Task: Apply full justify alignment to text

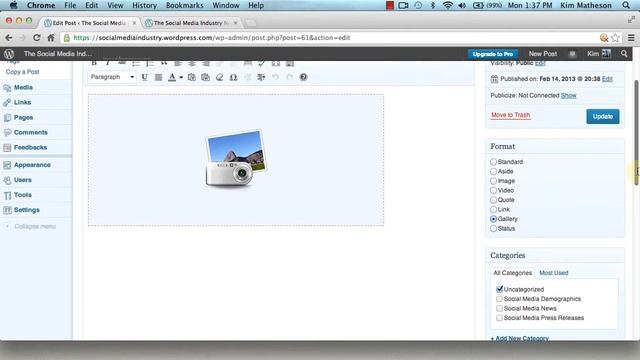Action: tap(158, 77)
